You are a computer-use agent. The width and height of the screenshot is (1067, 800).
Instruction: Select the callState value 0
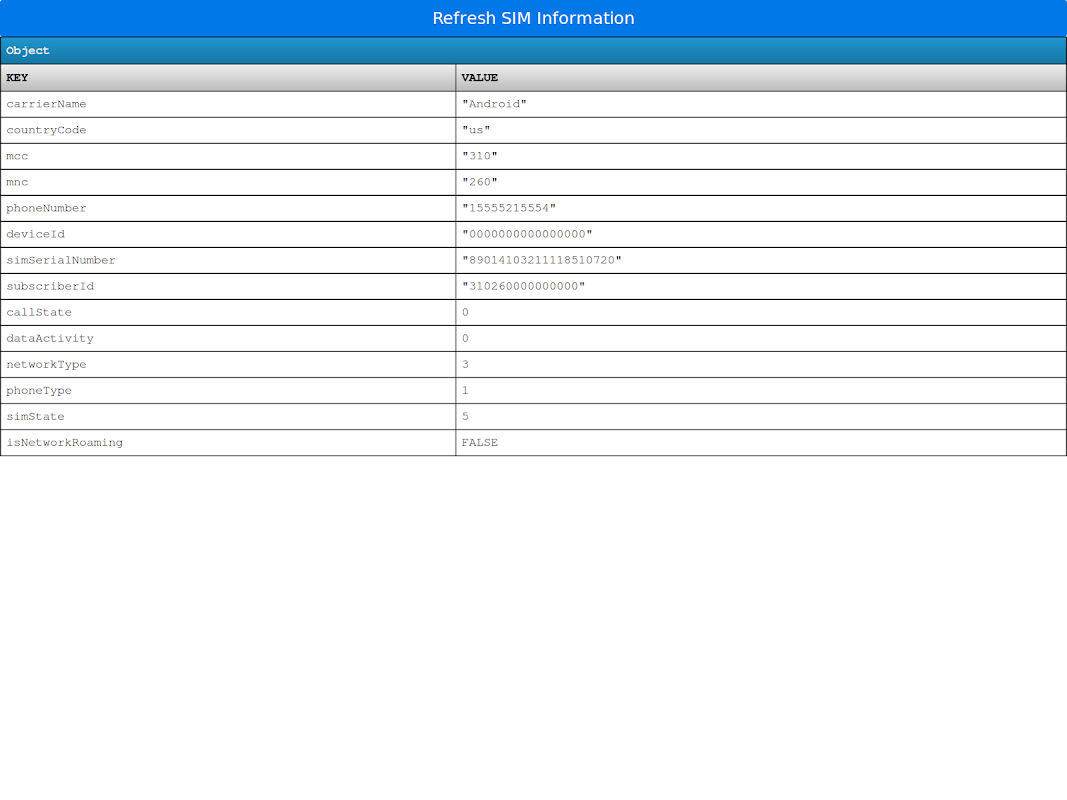click(x=761, y=312)
